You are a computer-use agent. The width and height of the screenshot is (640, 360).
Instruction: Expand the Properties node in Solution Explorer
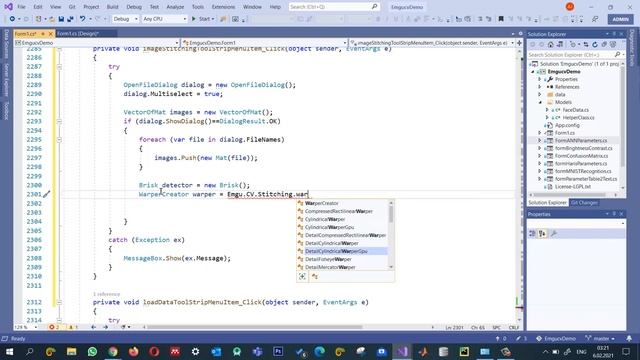(540, 79)
